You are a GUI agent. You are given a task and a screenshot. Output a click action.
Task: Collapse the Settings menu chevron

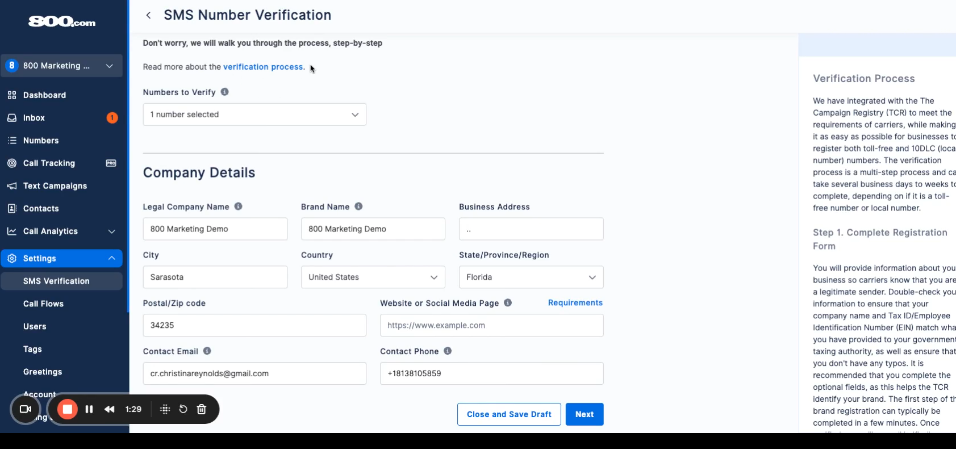(112, 258)
